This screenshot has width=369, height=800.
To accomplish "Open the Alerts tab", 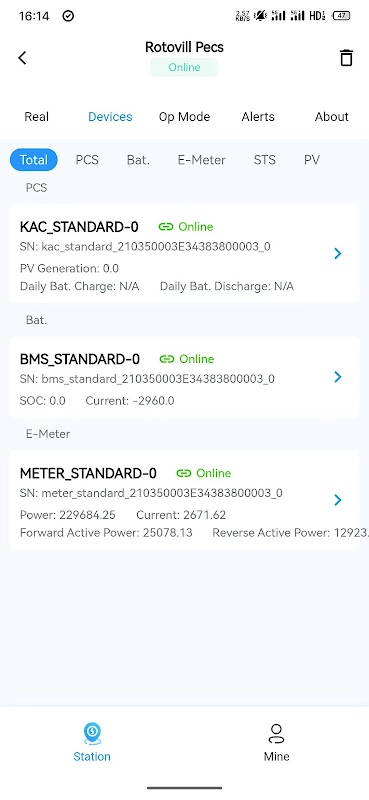I will (x=258, y=117).
